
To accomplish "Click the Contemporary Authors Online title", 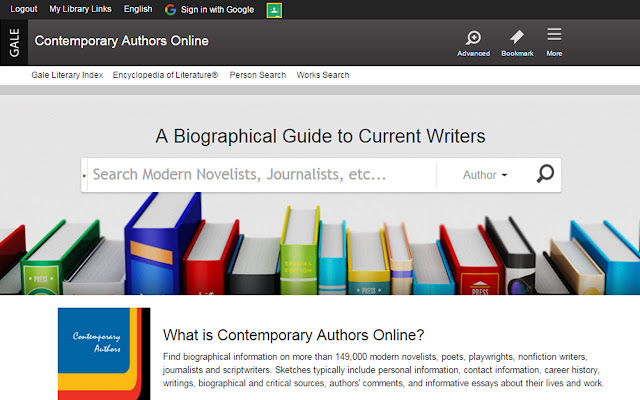I will click(x=122, y=41).
